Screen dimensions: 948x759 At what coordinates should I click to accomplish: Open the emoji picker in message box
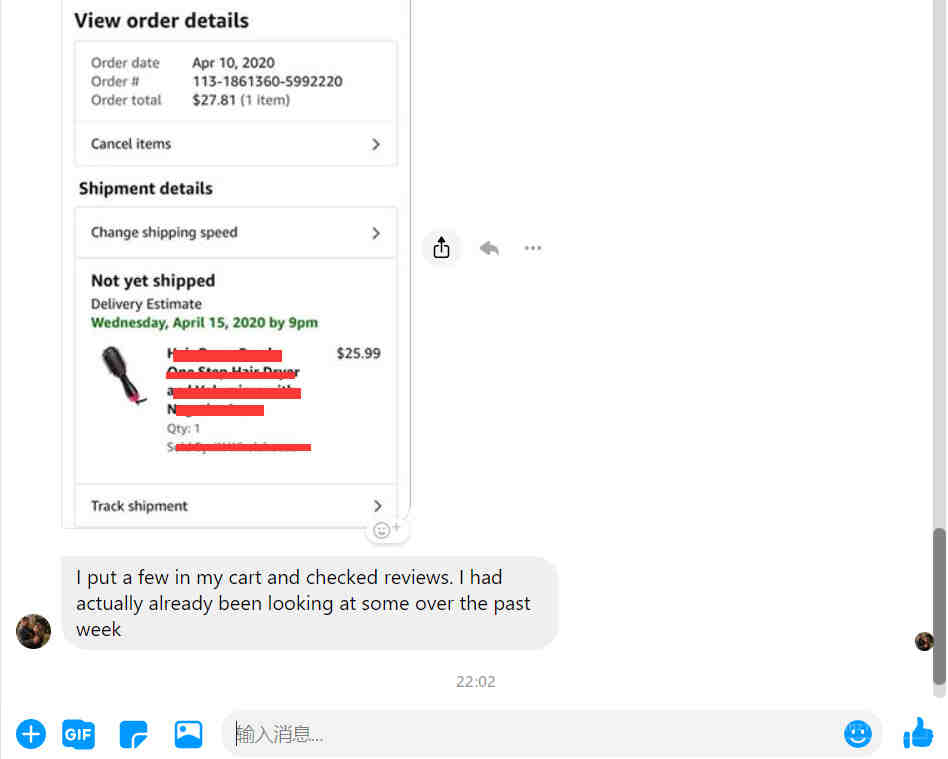857,734
